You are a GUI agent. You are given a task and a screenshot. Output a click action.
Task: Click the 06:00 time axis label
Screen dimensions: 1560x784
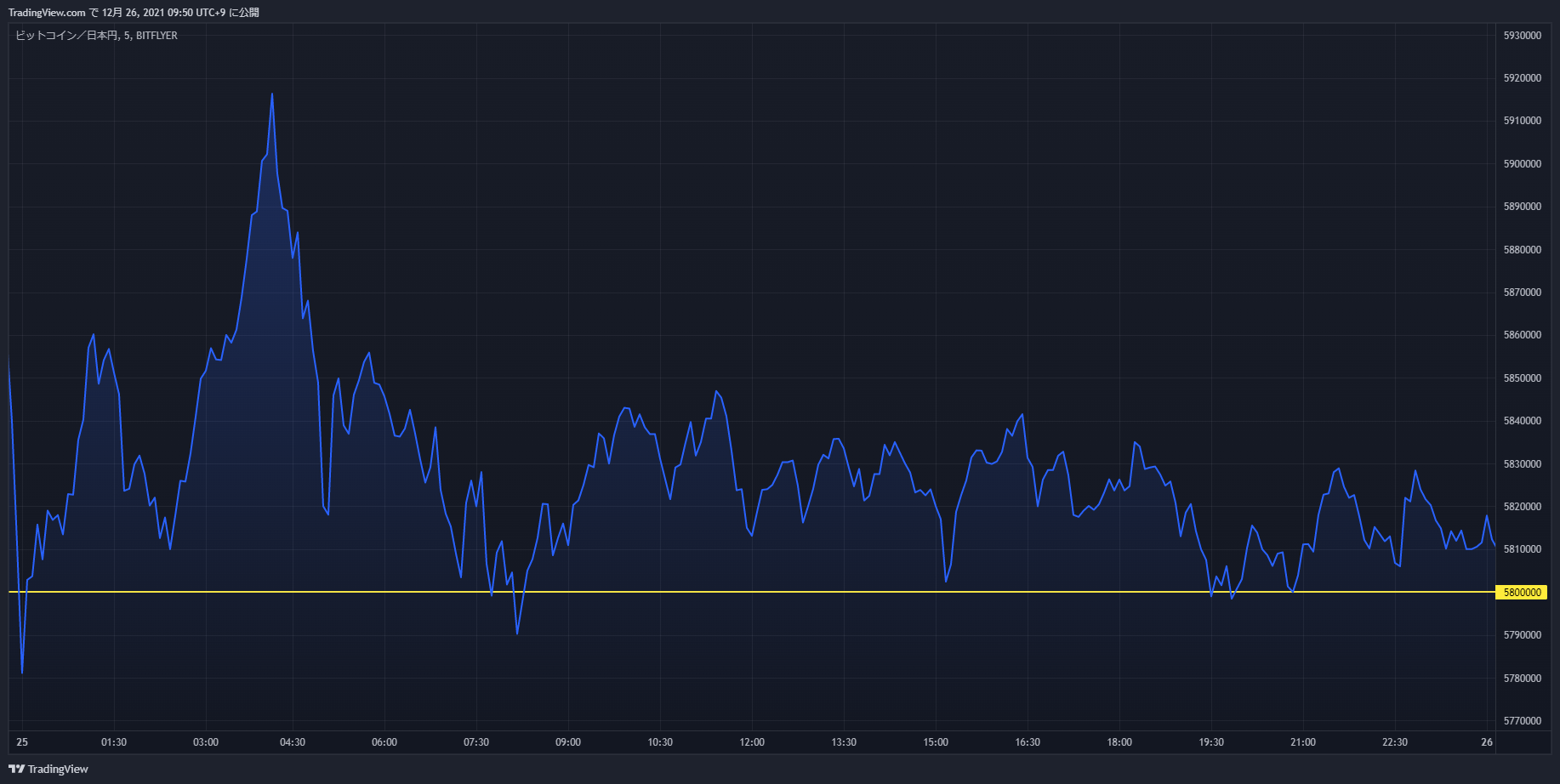pyautogui.click(x=384, y=742)
